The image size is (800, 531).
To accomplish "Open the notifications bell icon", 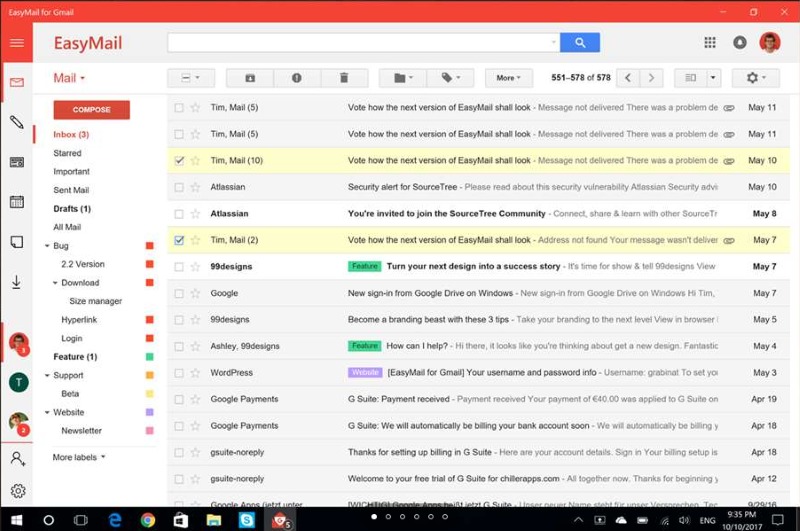I will pyautogui.click(x=739, y=43).
